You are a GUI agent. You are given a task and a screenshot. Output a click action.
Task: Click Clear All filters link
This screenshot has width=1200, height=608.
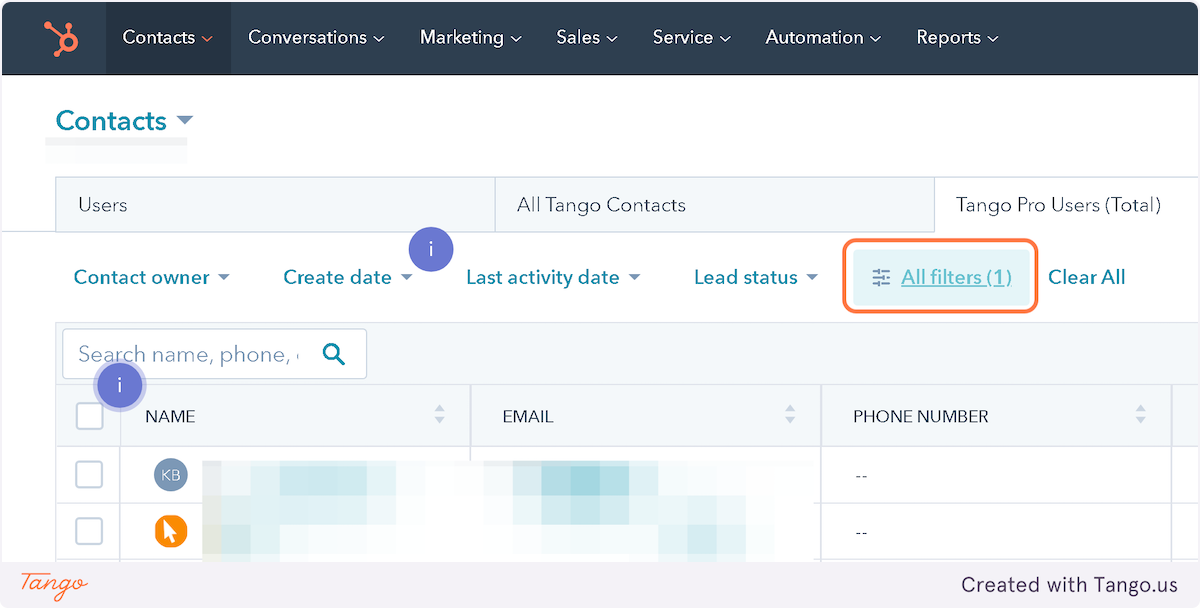click(x=1086, y=277)
